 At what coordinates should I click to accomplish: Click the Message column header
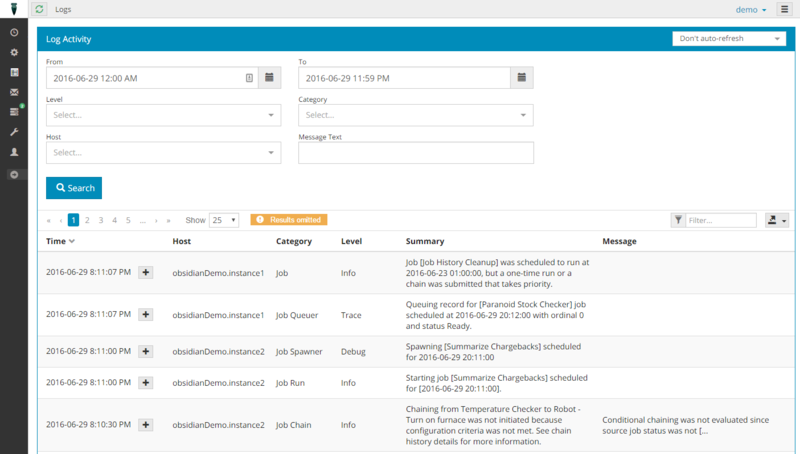[x=619, y=241]
